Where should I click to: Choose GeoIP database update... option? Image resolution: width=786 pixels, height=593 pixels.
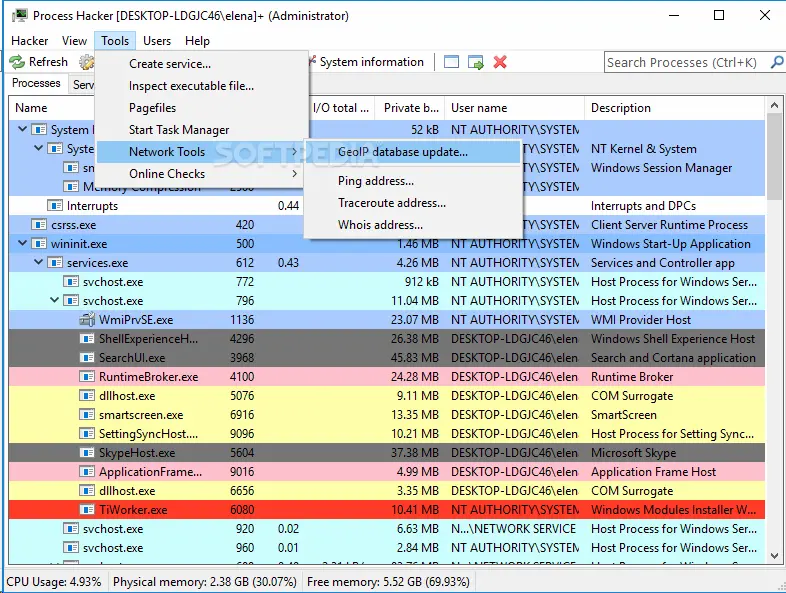[x=403, y=152]
